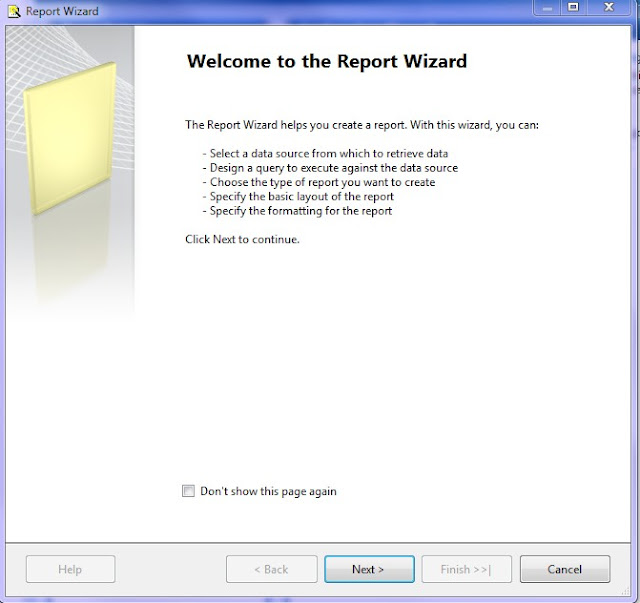Click "Specify the formatting for the report"
This screenshot has width=640, height=603.
[x=297, y=211]
